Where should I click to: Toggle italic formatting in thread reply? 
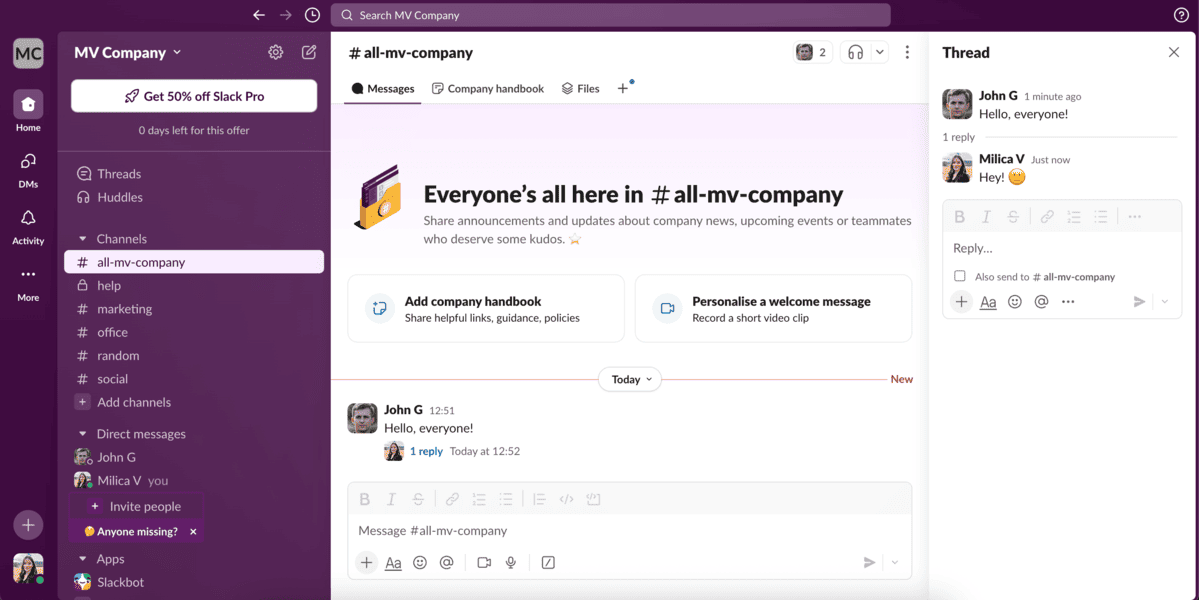tap(986, 217)
